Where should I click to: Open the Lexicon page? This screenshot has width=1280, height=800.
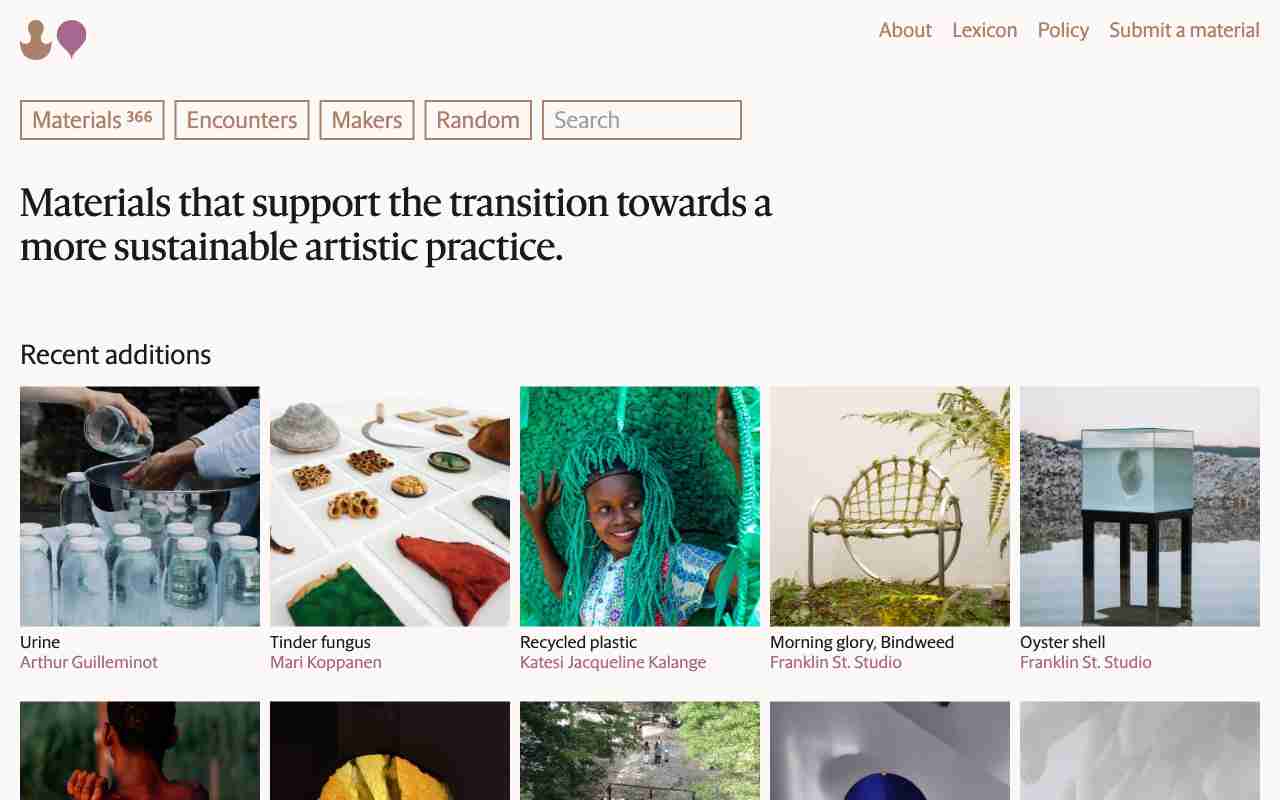(x=984, y=30)
